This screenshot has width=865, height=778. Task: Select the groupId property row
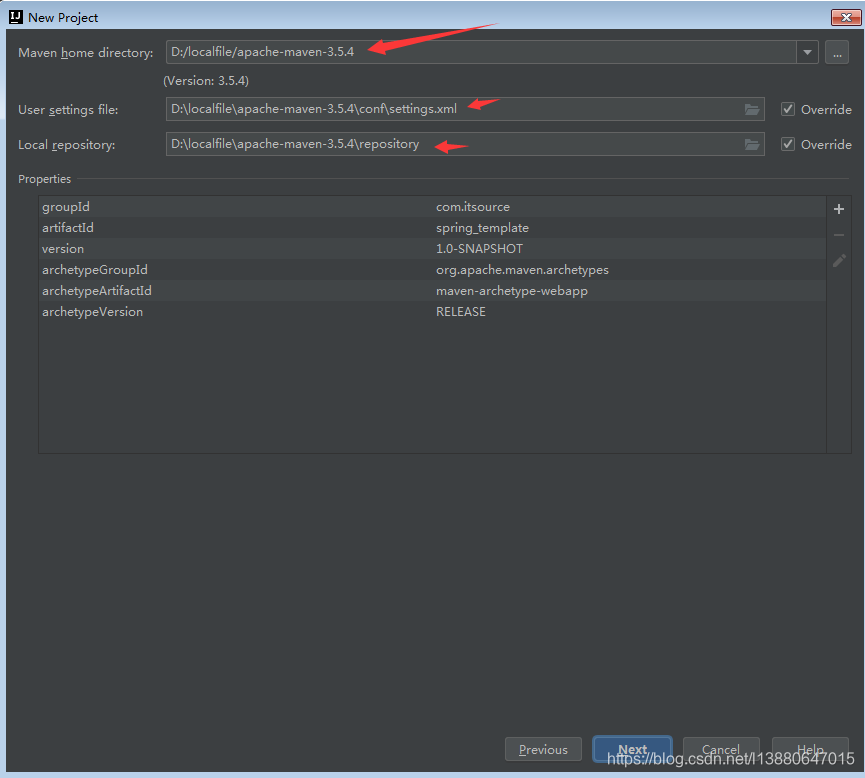point(432,207)
